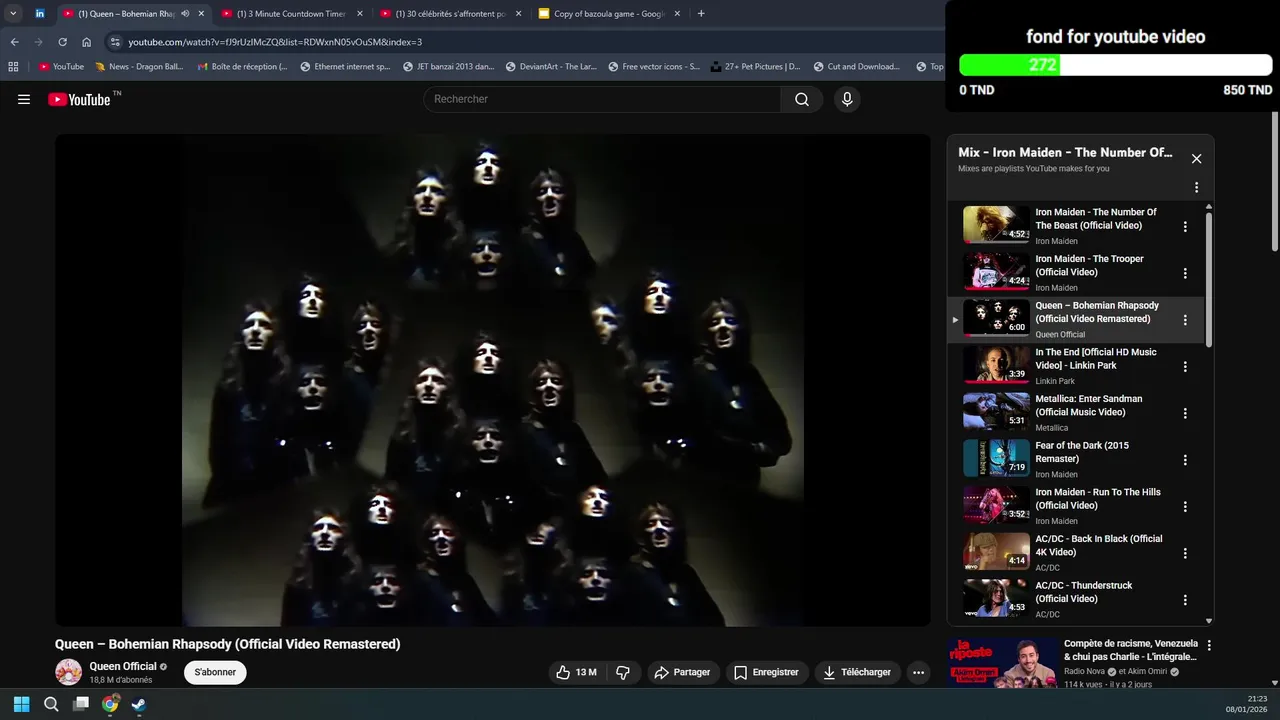Image resolution: width=1280 pixels, height=720 pixels.
Task: Open options for Compète de racisme video
Action: tap(1209, 646)
